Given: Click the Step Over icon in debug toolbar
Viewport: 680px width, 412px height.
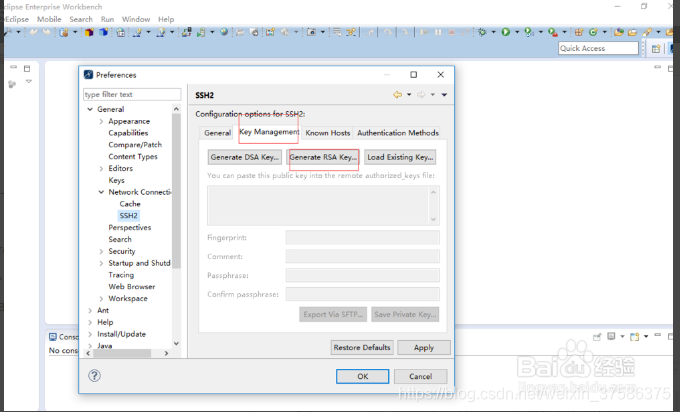Looking at the screenshot, I should [387, 32].
